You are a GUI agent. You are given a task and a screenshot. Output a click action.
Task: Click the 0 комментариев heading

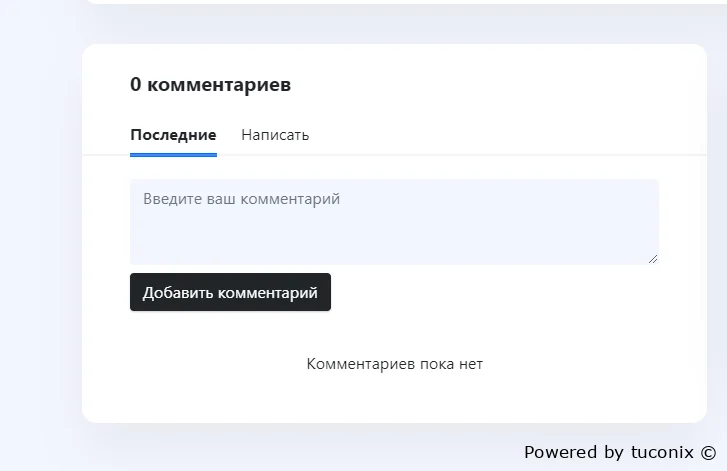coord(210,85)
